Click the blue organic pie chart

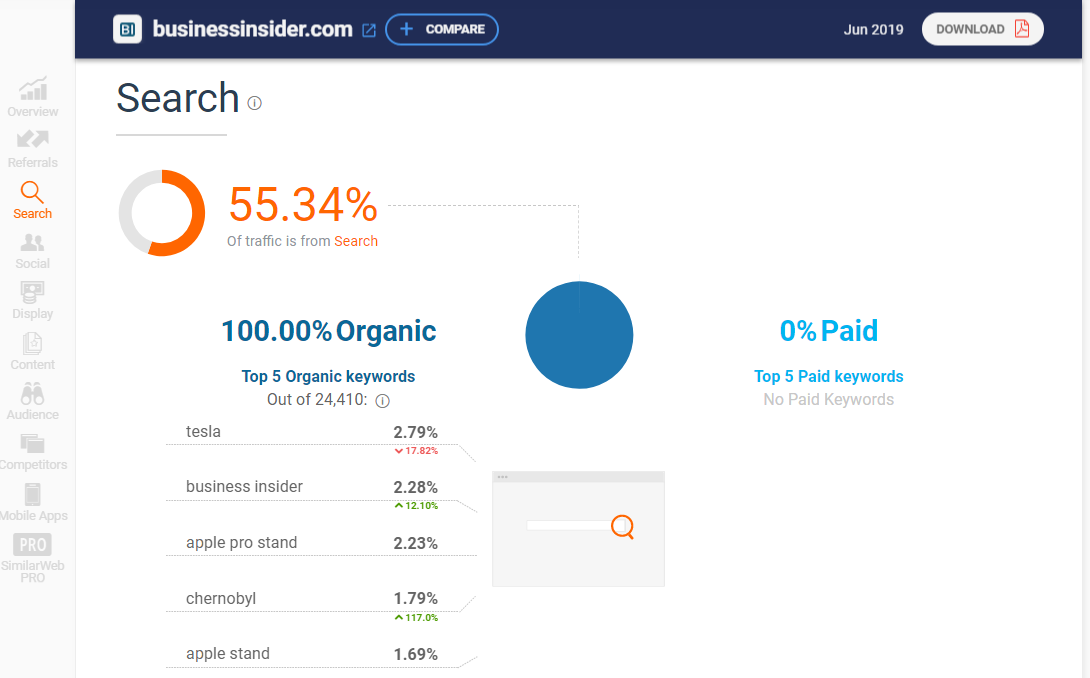(x=579, y=335)
